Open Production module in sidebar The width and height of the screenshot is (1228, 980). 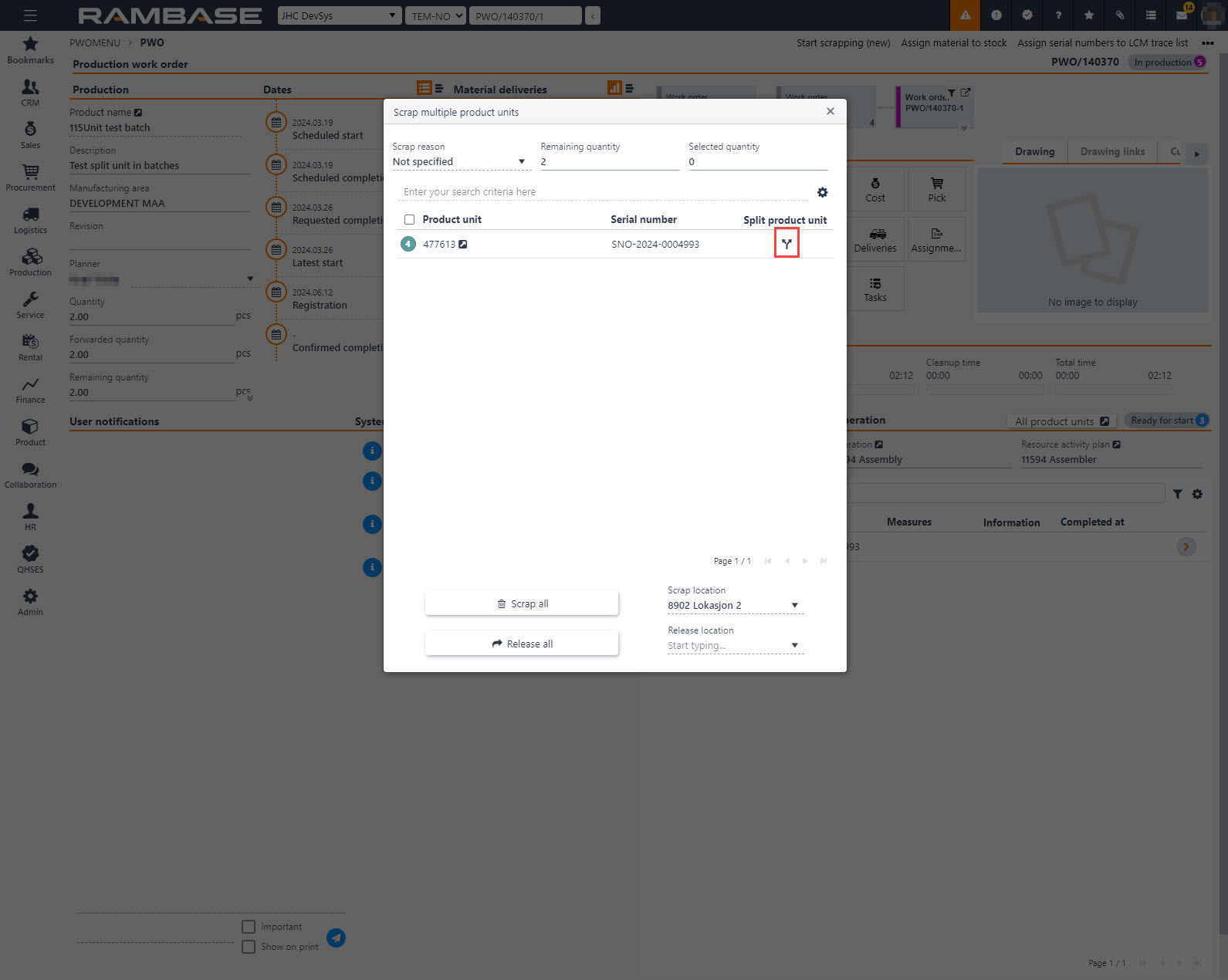pos(30,262)
